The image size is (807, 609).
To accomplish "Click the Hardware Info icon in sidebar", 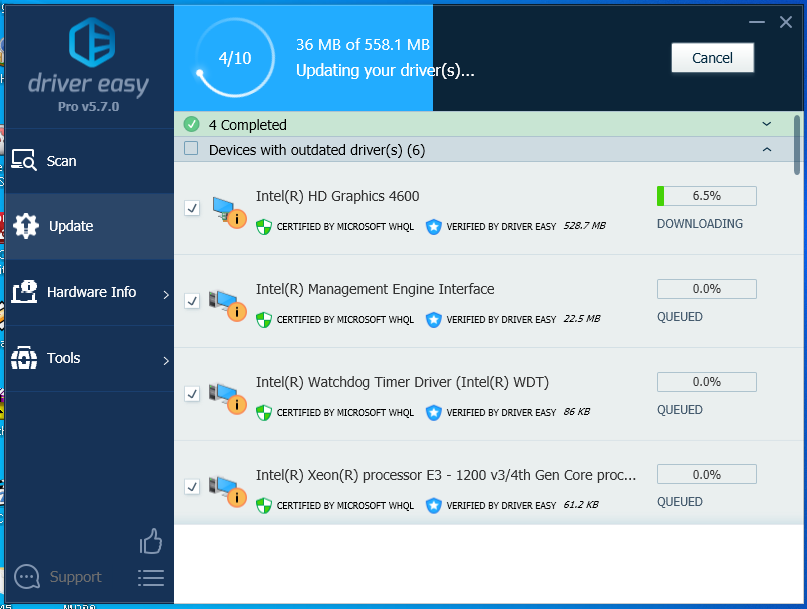I will [x=24, y=291].
